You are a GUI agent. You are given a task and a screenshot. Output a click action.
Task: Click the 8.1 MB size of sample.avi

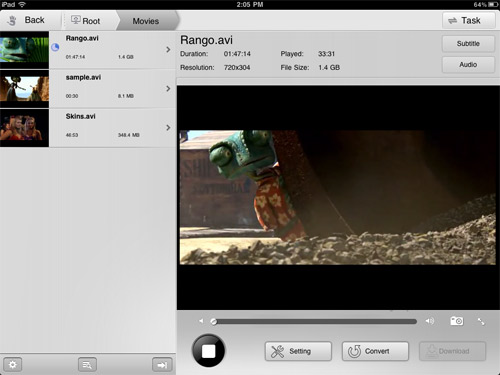126,96
